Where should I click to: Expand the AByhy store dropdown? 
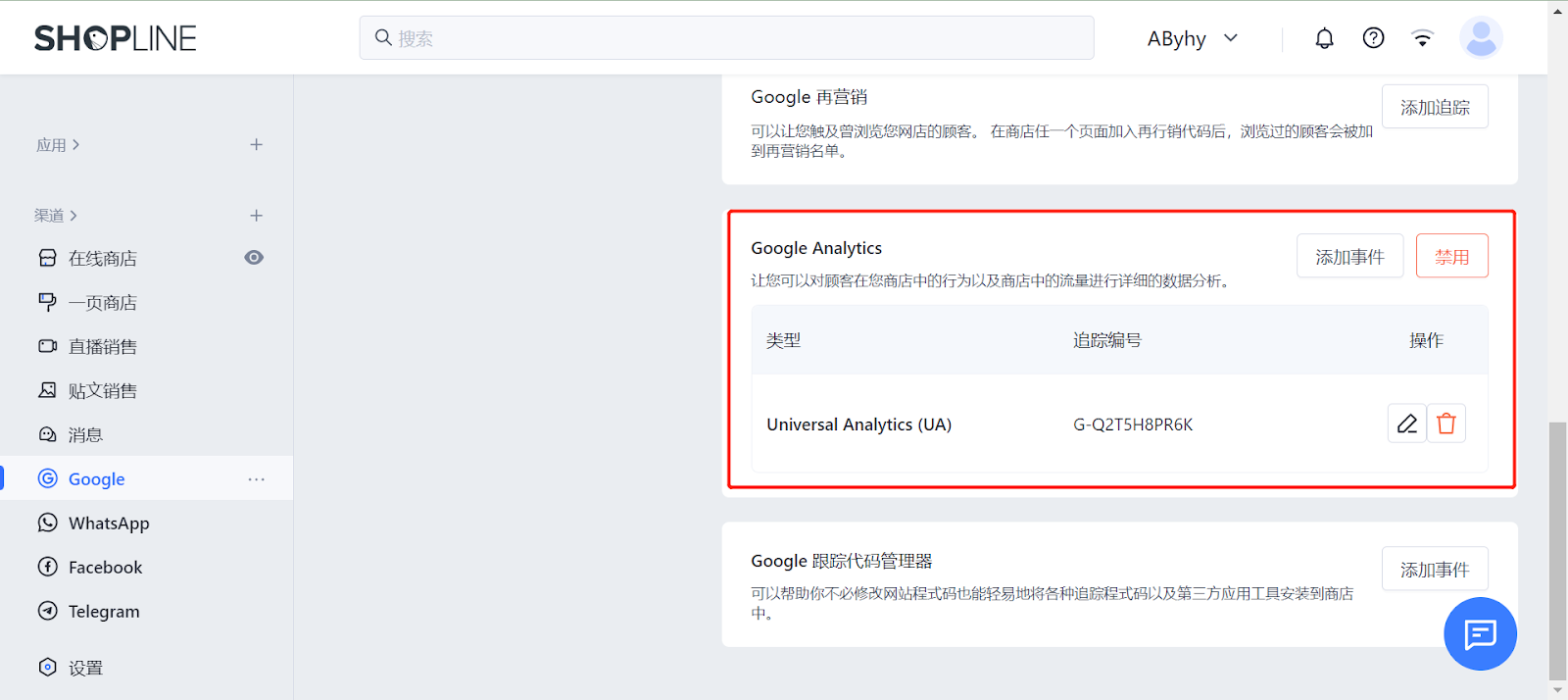point(1193,38)
